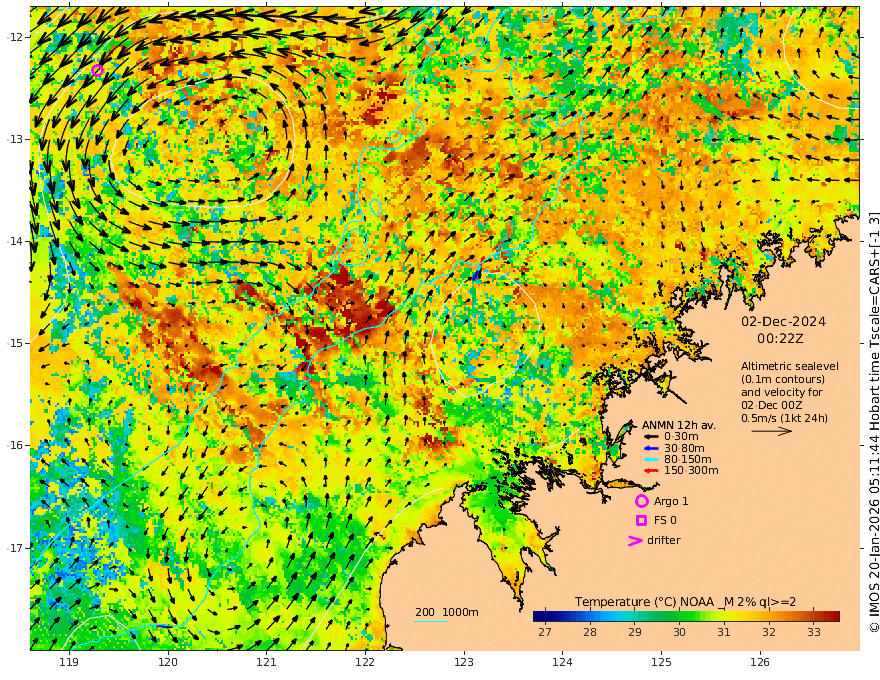
Task: Click the colorbar tick label 28
Action: (x=589, y=632)
